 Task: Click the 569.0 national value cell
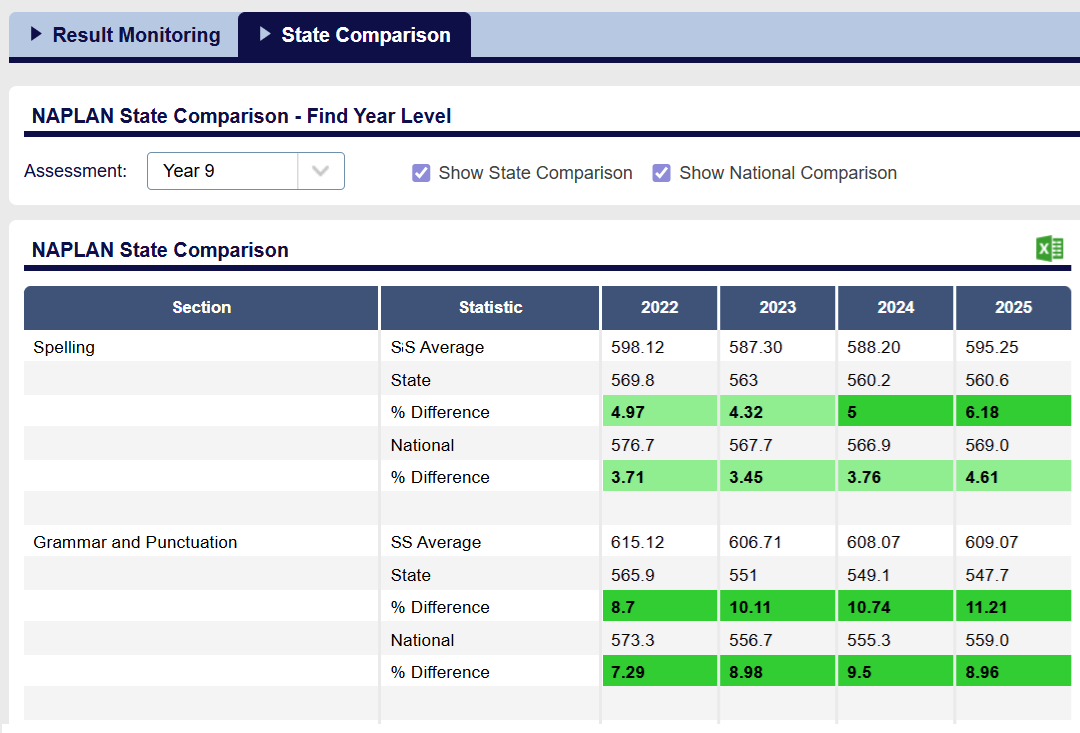click(x=1013, y=445)
